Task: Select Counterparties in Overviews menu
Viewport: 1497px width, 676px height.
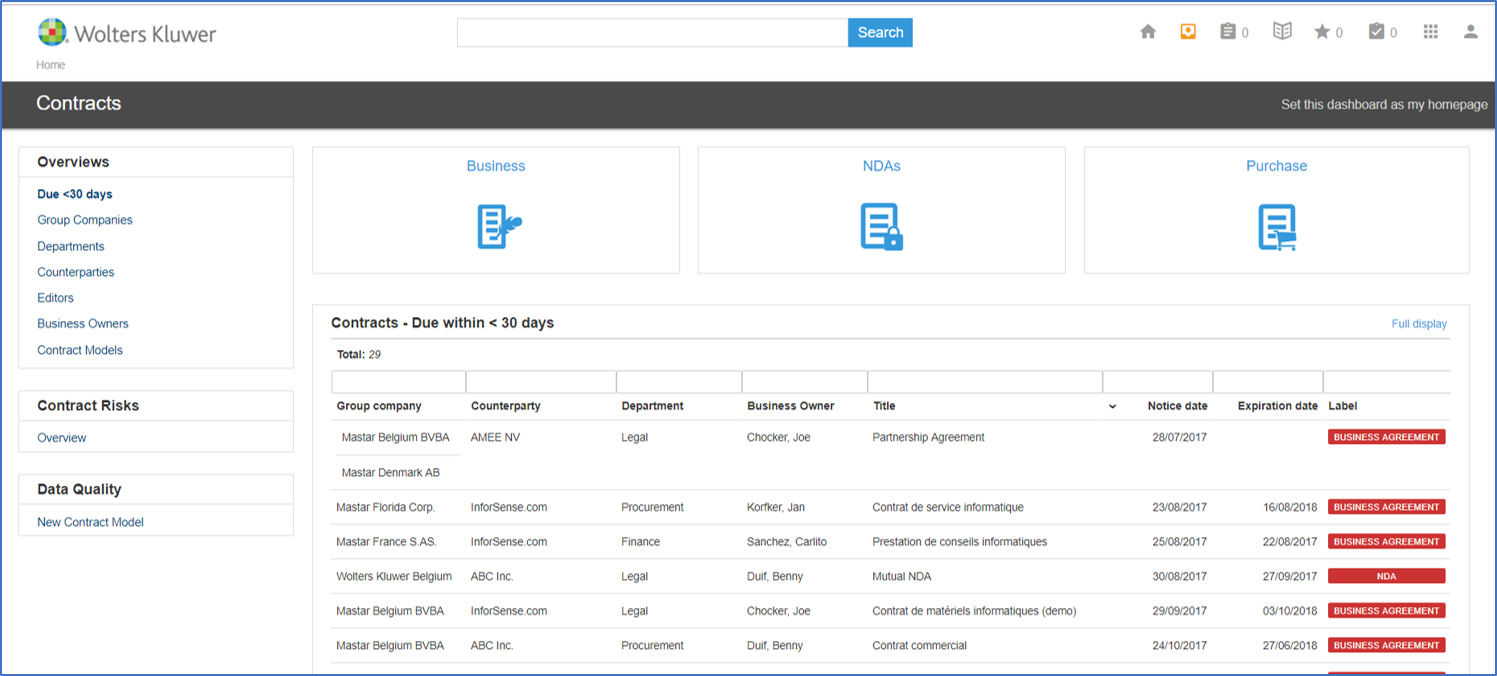Action: tap(76, 272)
